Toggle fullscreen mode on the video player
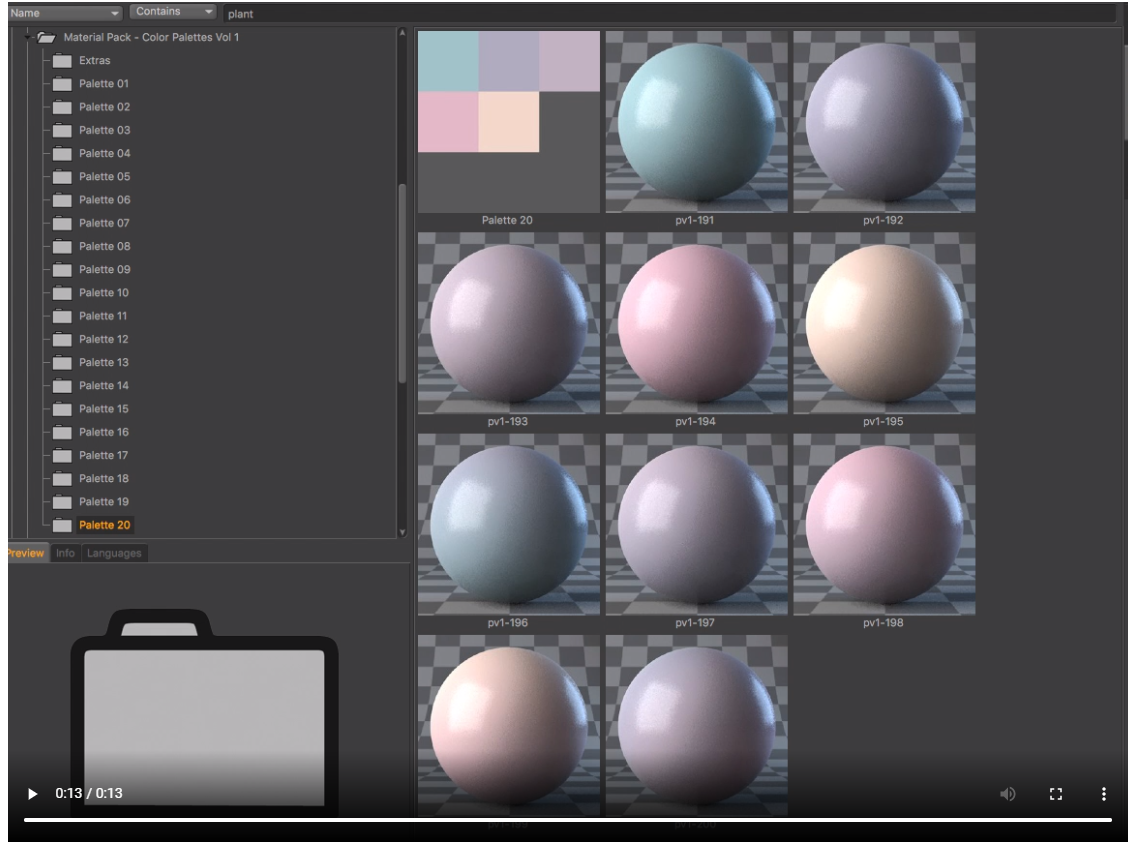 pos(1056,794)
